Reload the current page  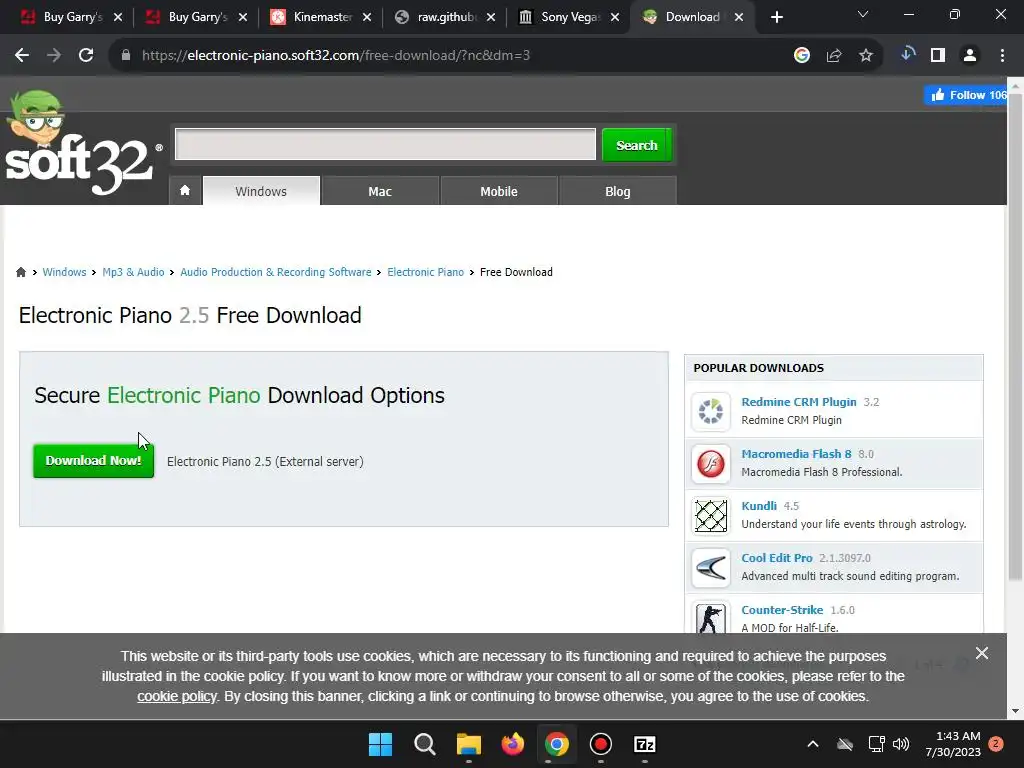86,56
